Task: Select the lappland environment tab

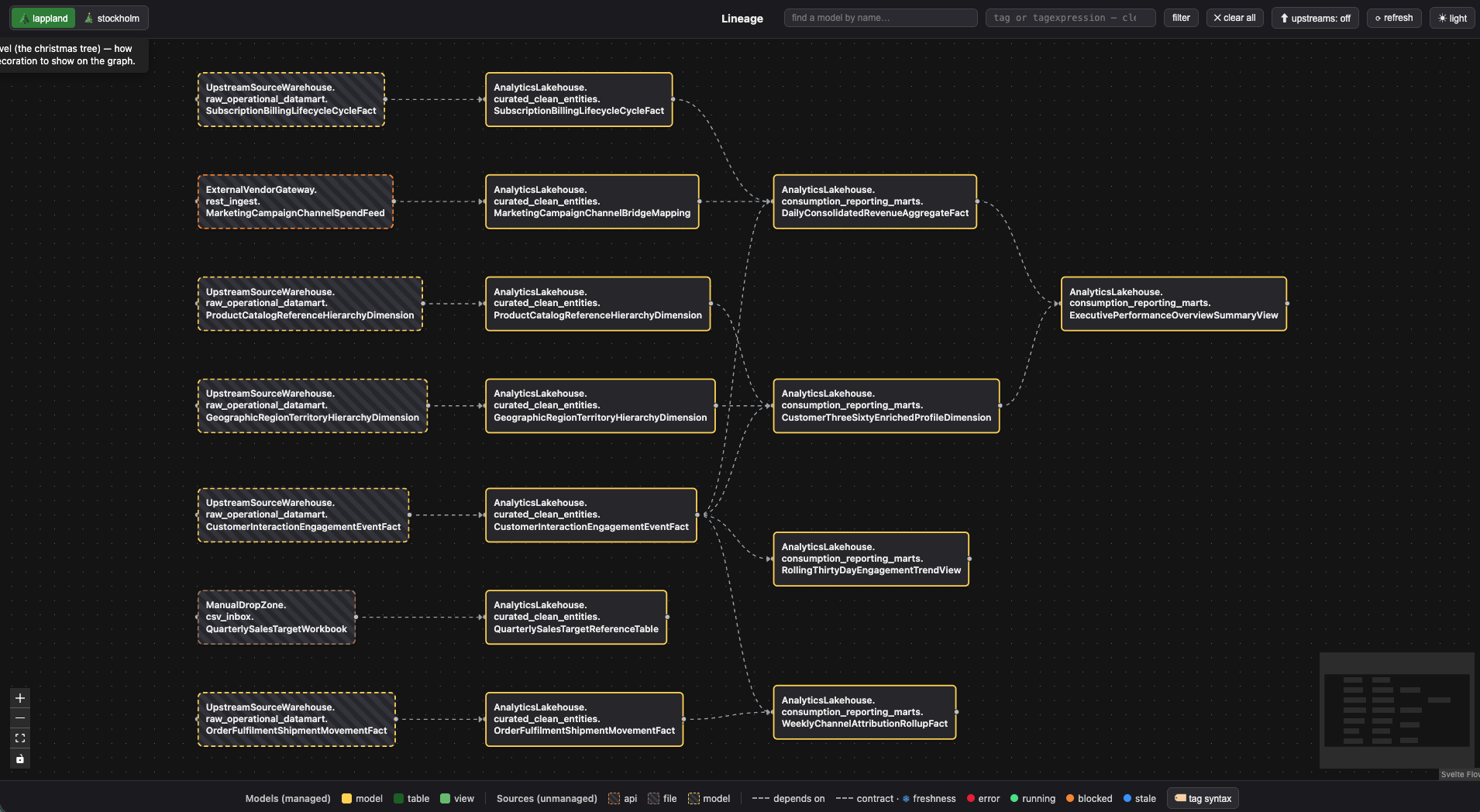Action: (43, 18)
